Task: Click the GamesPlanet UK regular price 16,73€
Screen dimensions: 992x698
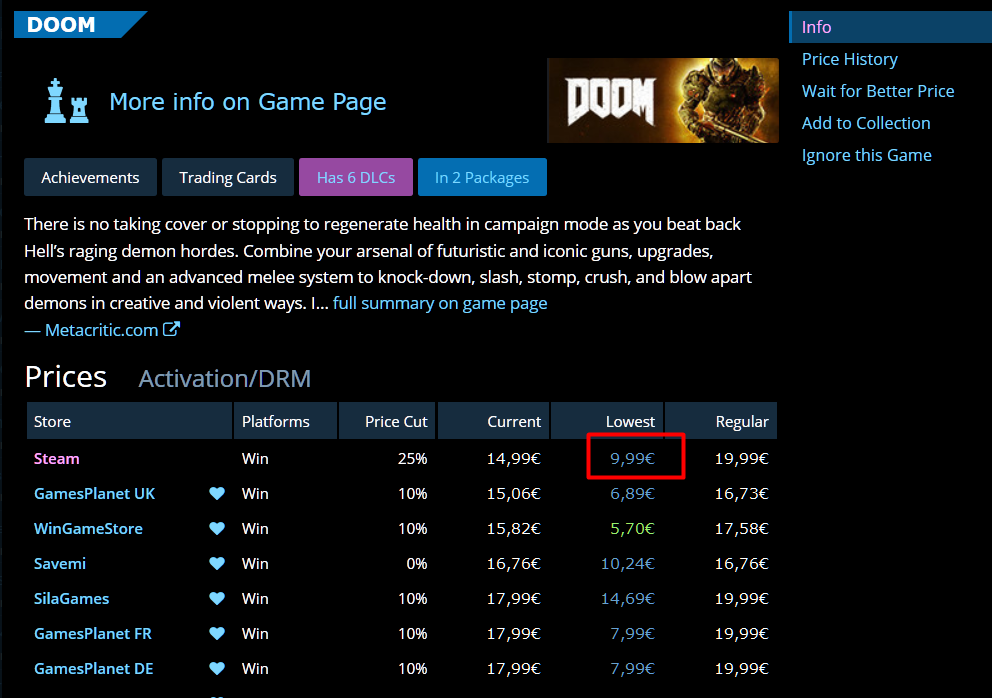Action: tap(741, 494)
